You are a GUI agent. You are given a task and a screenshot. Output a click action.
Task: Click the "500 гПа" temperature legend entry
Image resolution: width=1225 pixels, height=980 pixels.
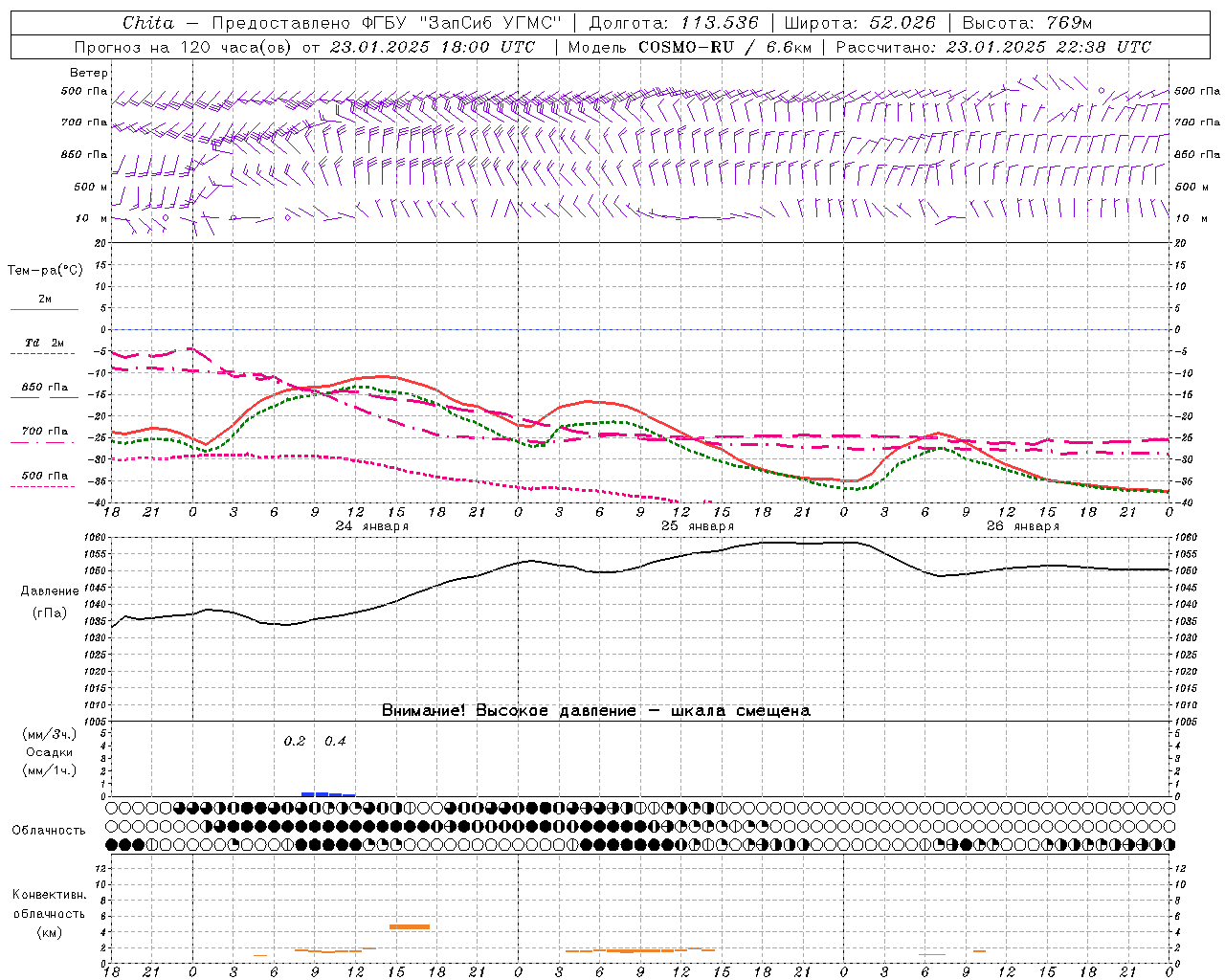coord(45,476)
